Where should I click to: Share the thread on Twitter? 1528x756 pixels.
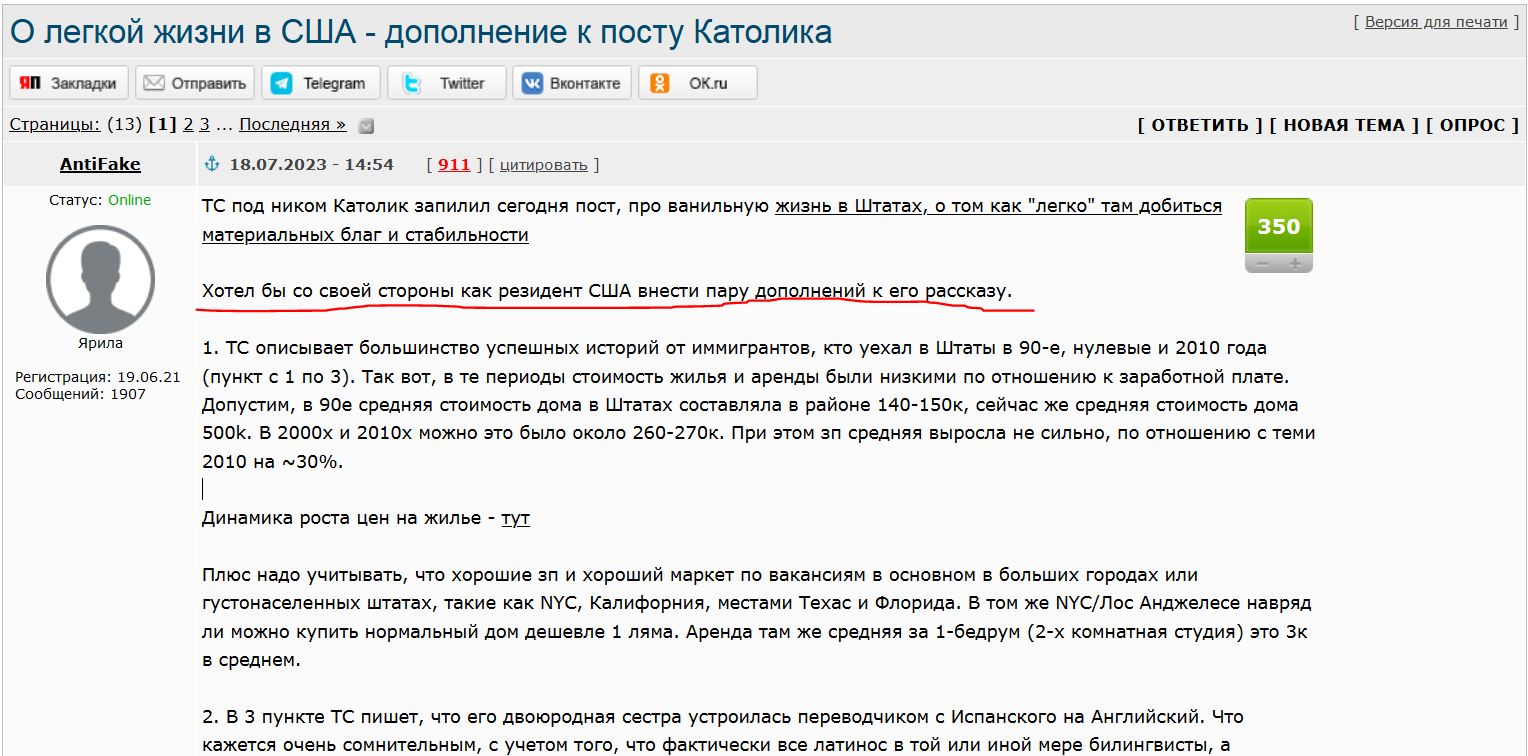(446, 83)
